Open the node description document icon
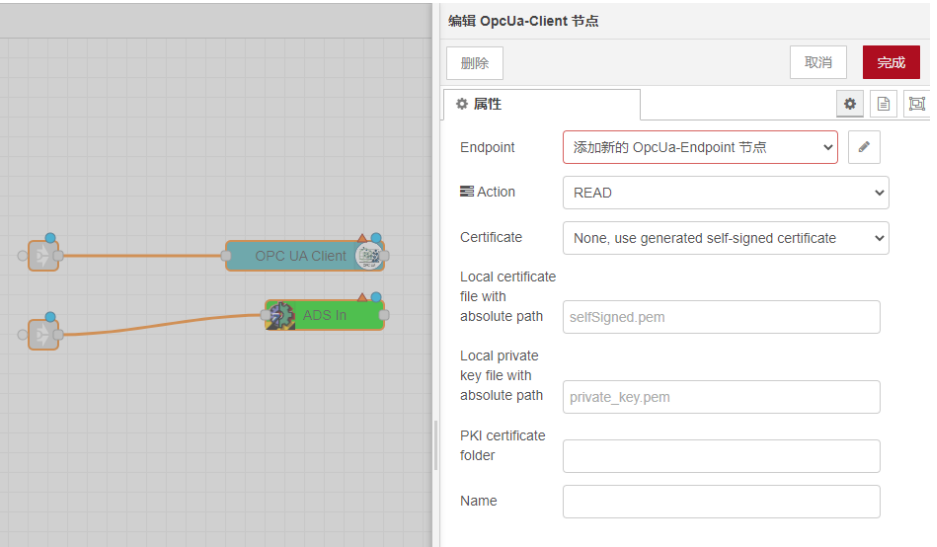This screenshot has height=547, width=937. [x=883, y=104]
